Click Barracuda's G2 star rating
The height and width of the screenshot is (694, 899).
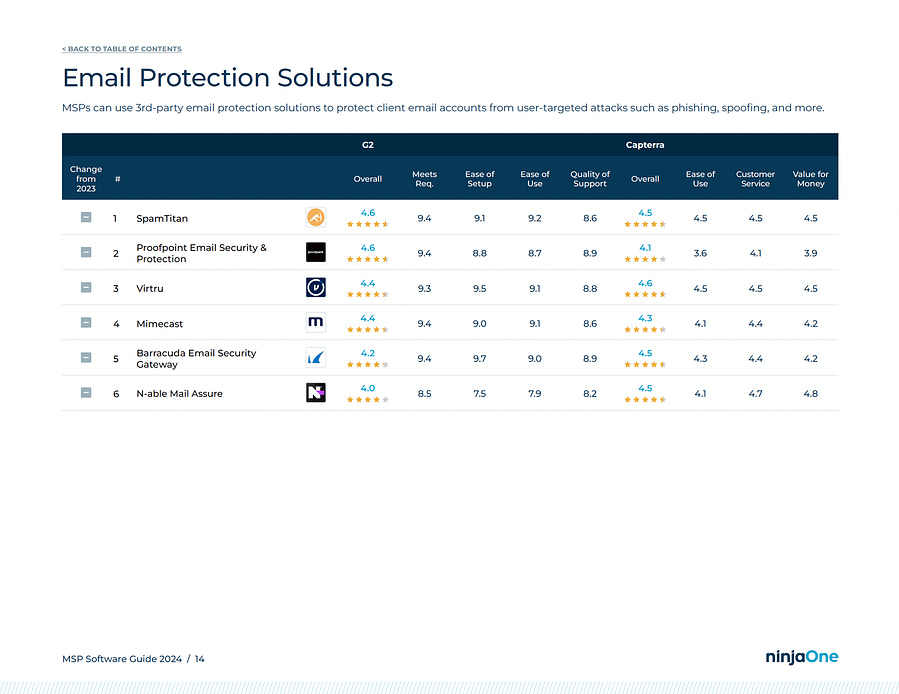tap(368, 365)
